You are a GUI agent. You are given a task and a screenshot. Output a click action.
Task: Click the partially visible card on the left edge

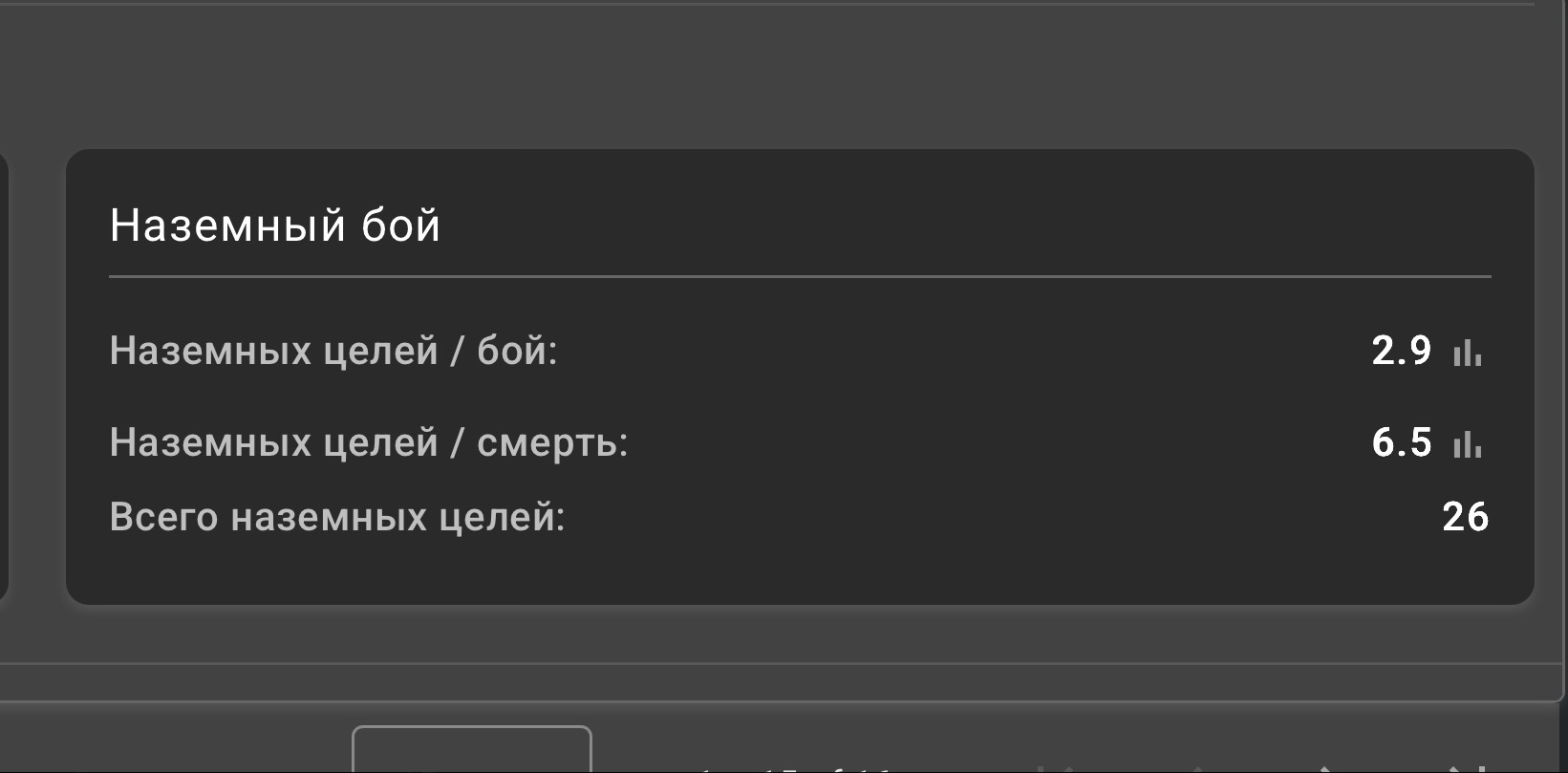click(3, 382)
